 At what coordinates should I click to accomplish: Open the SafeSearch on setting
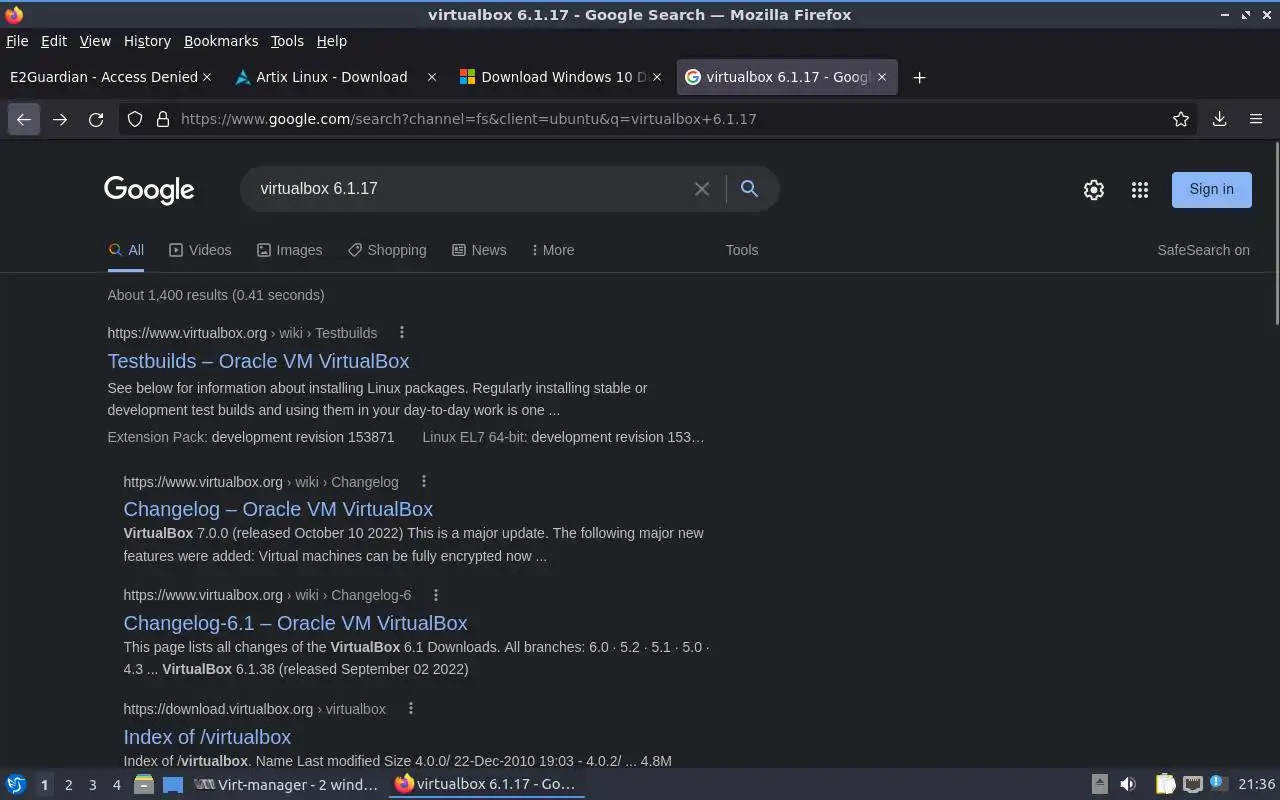click(x=1203, y=250)
